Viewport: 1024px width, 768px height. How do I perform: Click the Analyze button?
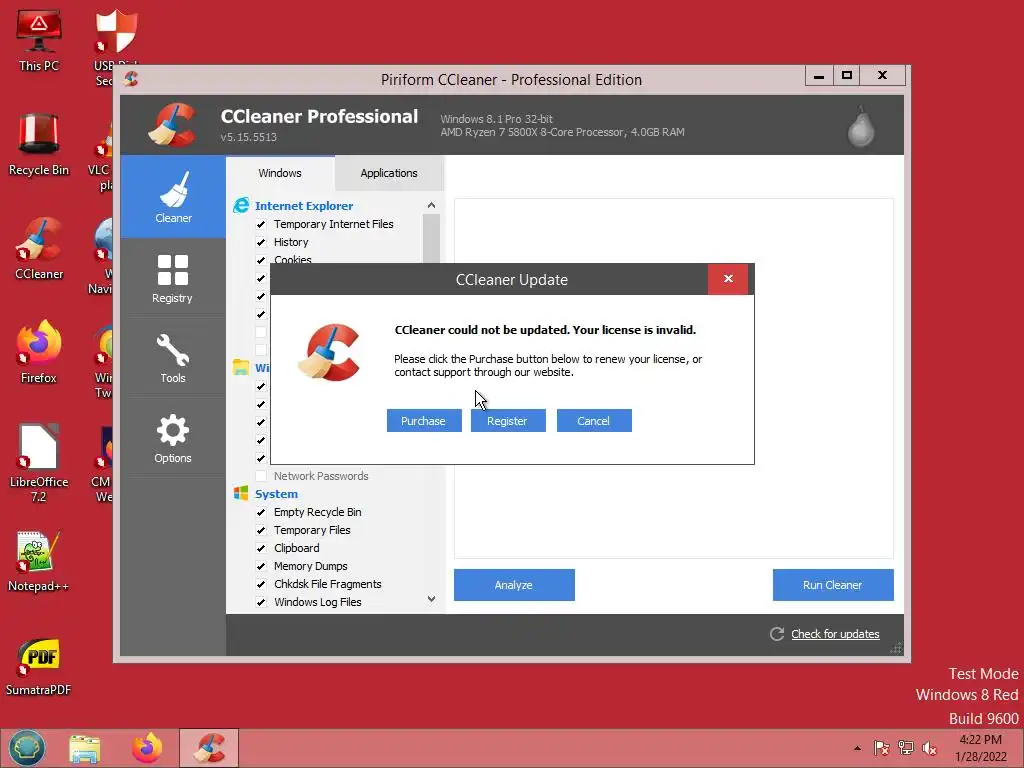click(x=514, y=585)
